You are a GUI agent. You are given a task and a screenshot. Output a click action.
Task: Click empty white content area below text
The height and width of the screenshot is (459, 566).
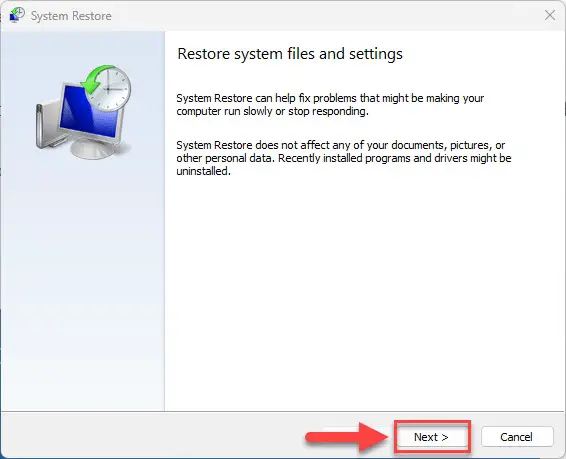tap(365, 289)
